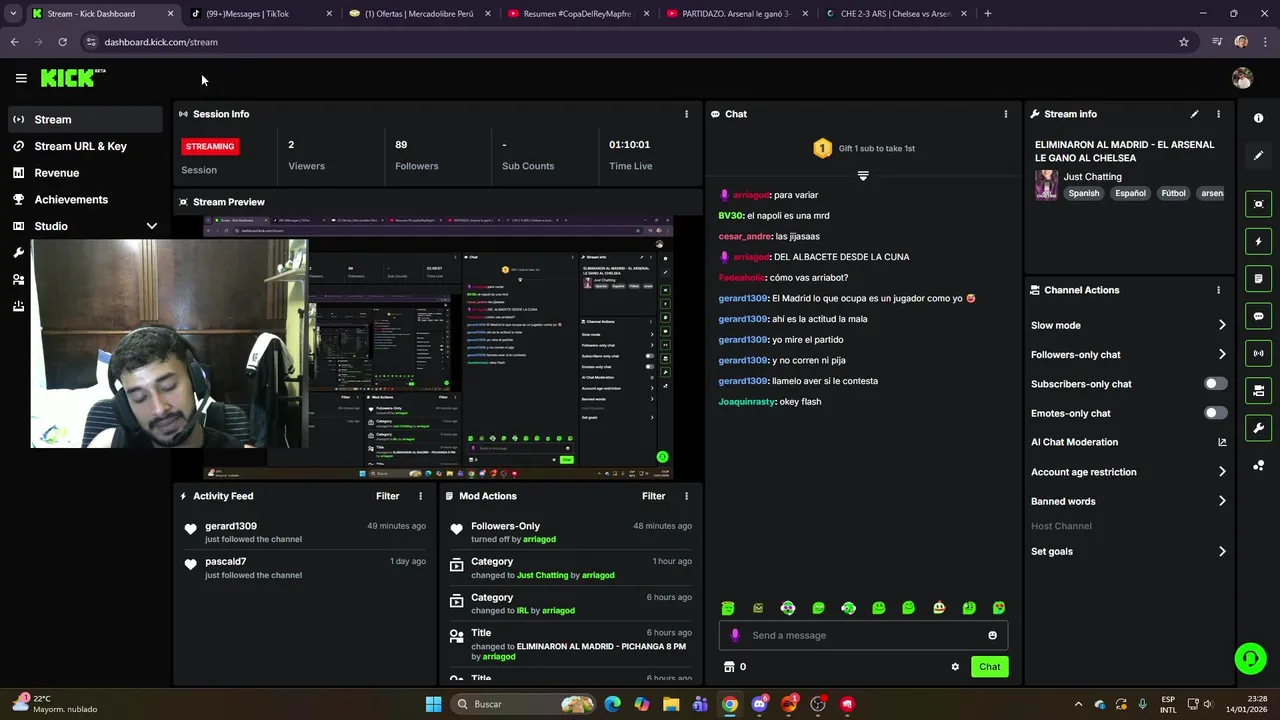Click gerard1309 in Activity Feed
Screen dimensions: 1280x720
coord(231,526)
